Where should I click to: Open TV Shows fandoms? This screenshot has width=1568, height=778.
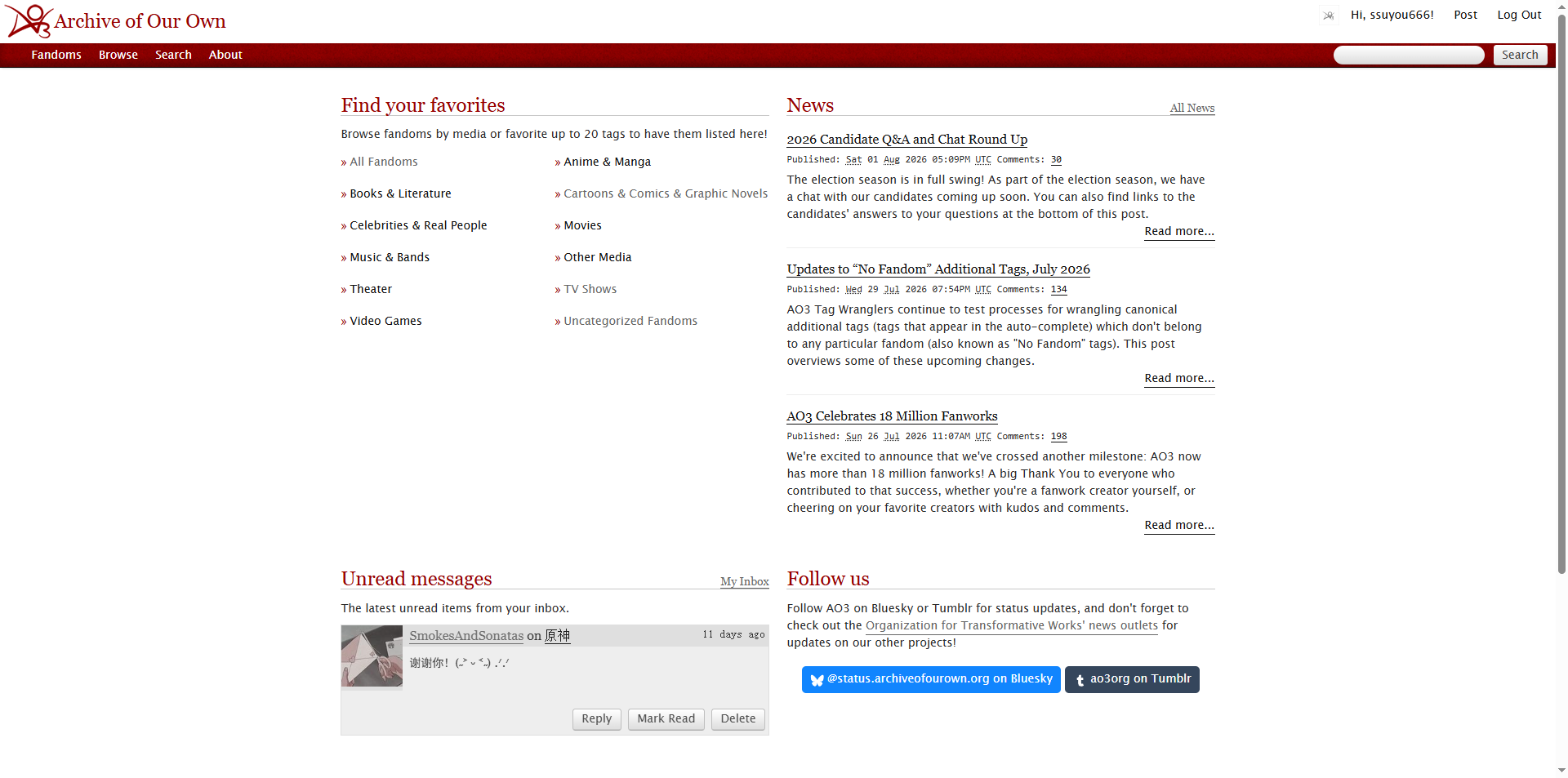[x=590, y=289]
